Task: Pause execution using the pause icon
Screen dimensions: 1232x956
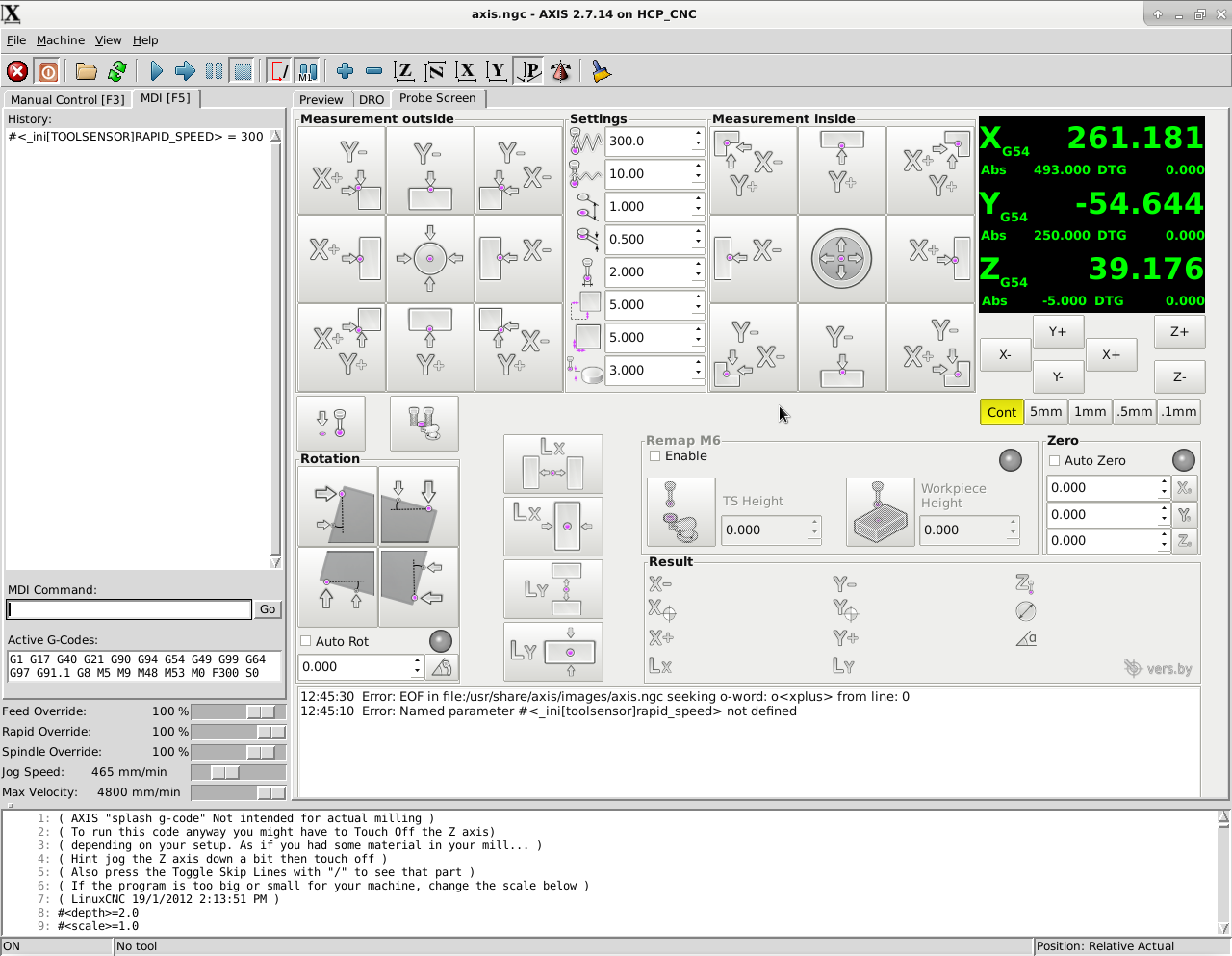Action: (214, 71)
